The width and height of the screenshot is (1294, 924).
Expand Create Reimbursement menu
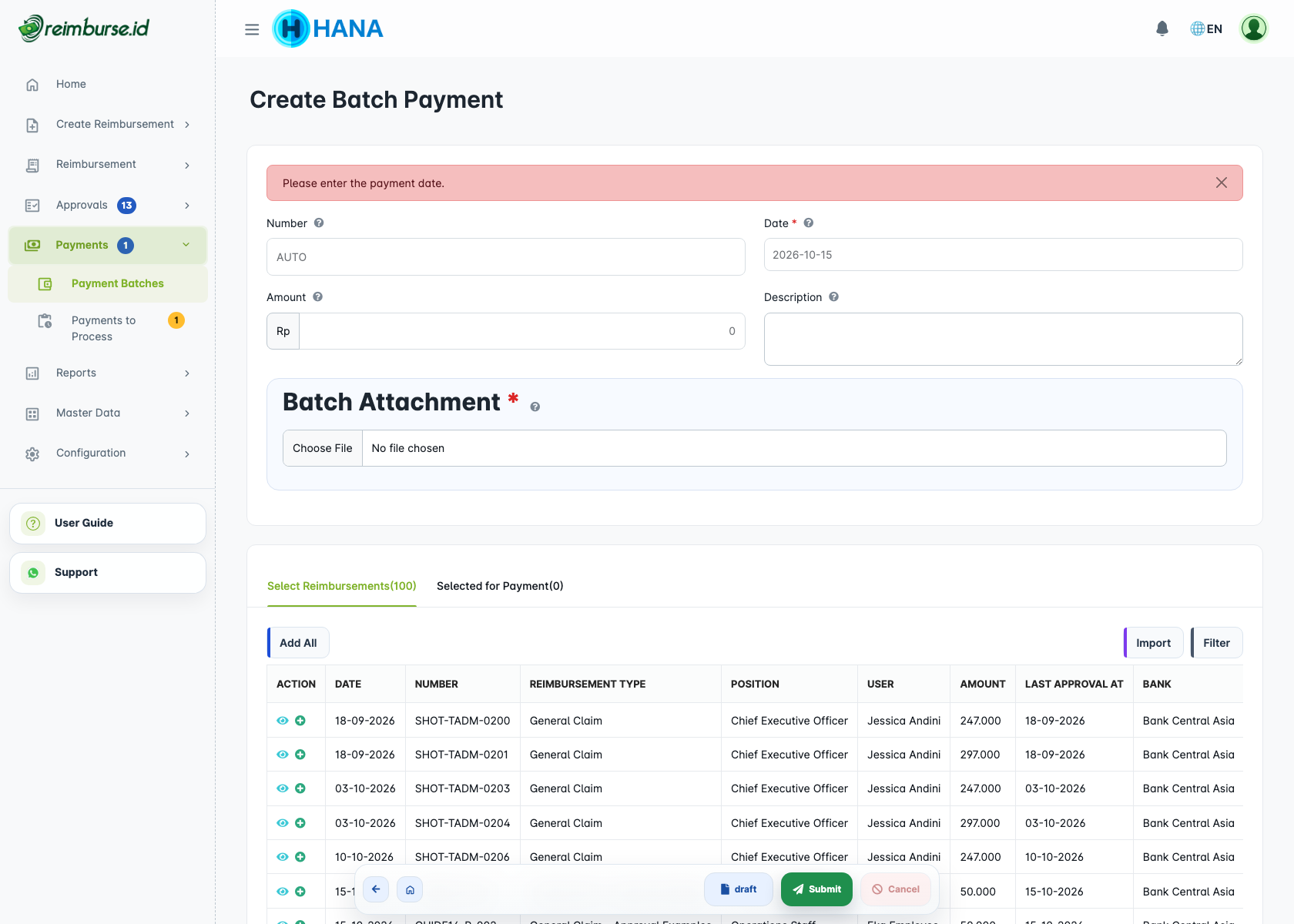[x=108, y=124]
